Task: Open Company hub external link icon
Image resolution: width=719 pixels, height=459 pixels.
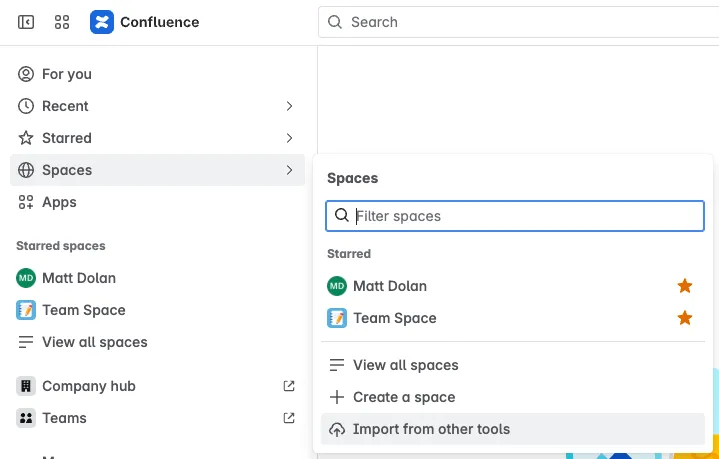Action: pos(289,386)
